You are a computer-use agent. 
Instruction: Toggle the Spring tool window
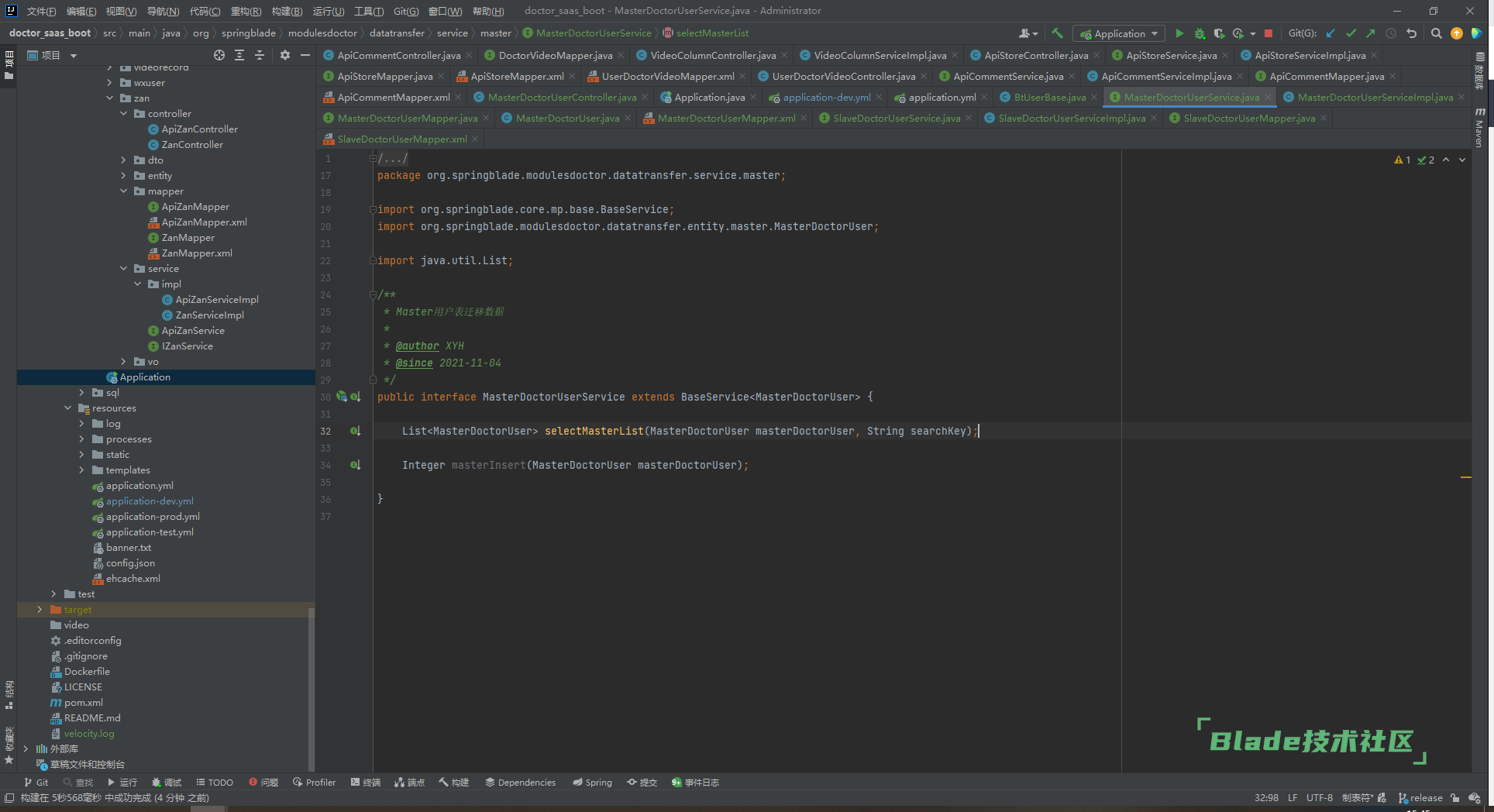592,783
